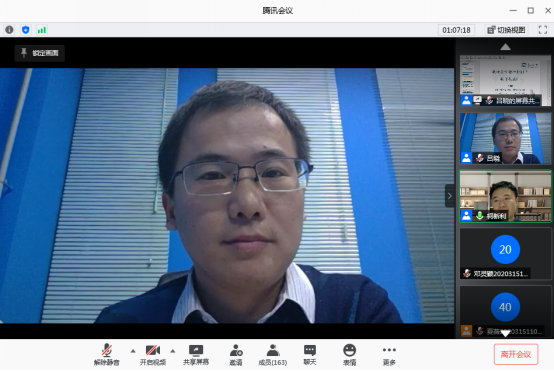The width and height of the screenshot is (554, 371).
Task: Open the emoji reactions (表情) icon
Action: point(349,355)
